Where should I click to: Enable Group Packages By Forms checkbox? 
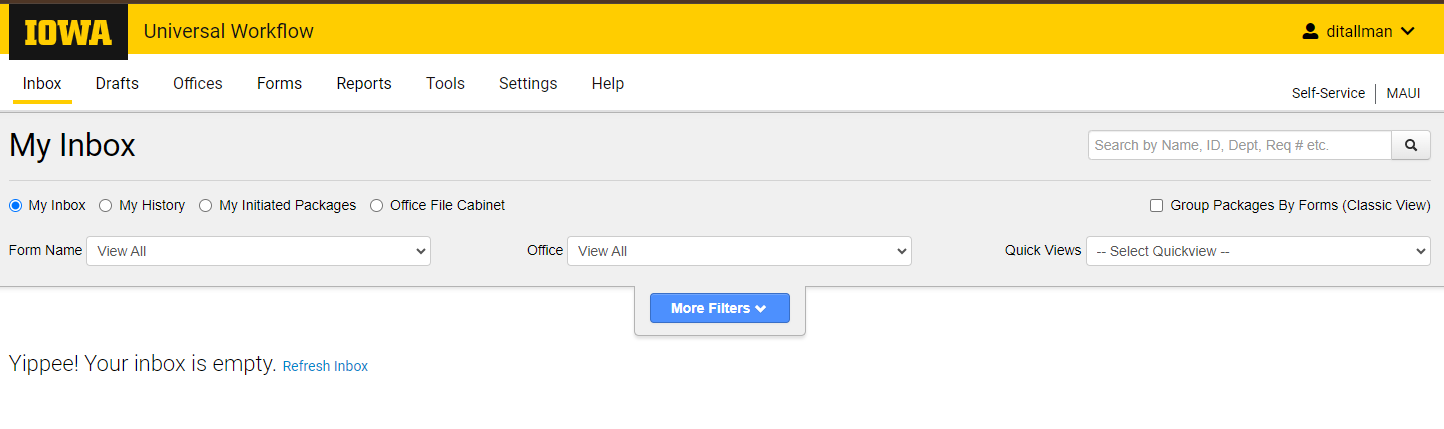pyautogui.click(x=1156, y=206)
